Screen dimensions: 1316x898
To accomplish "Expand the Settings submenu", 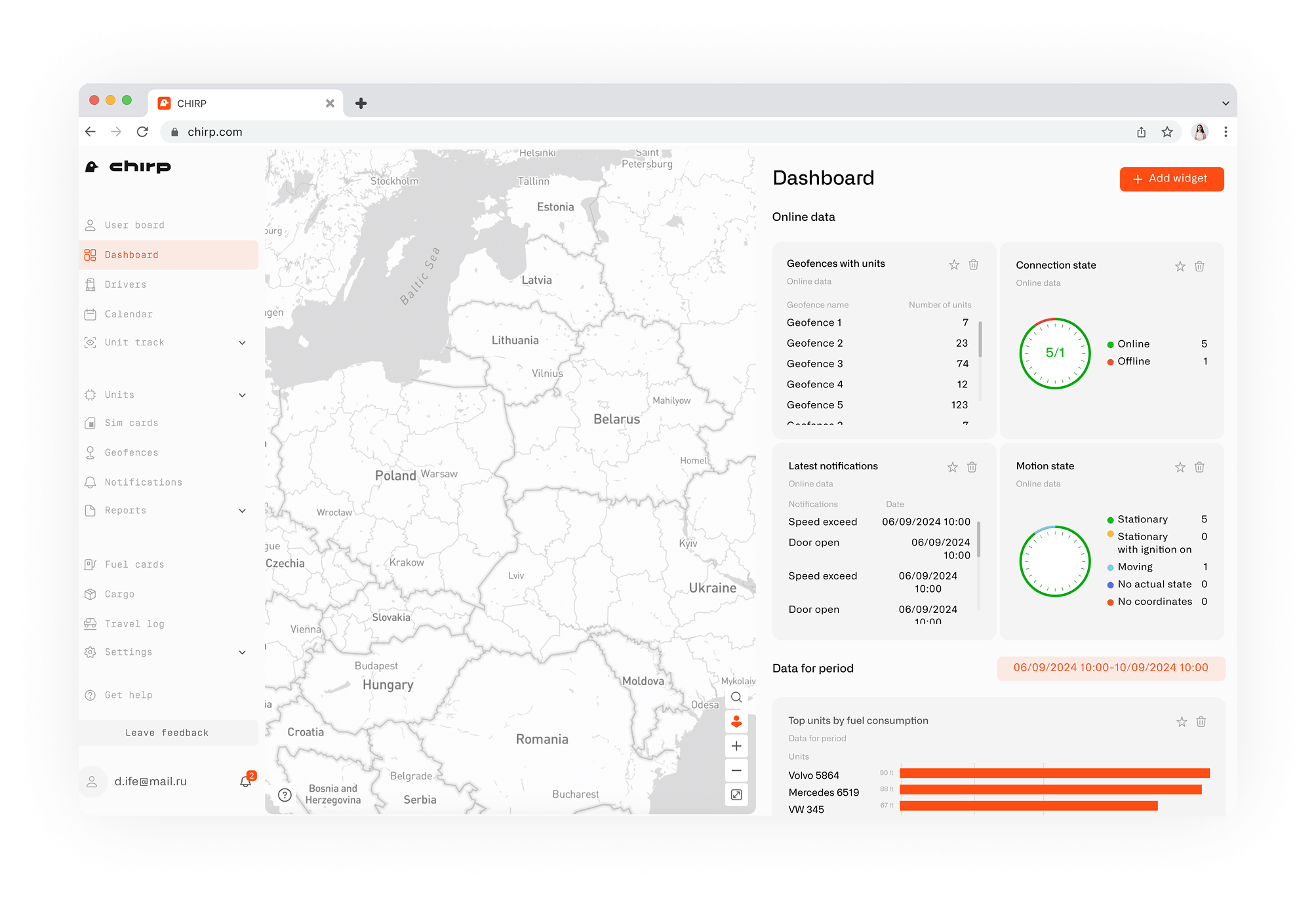I will (242, 652).
